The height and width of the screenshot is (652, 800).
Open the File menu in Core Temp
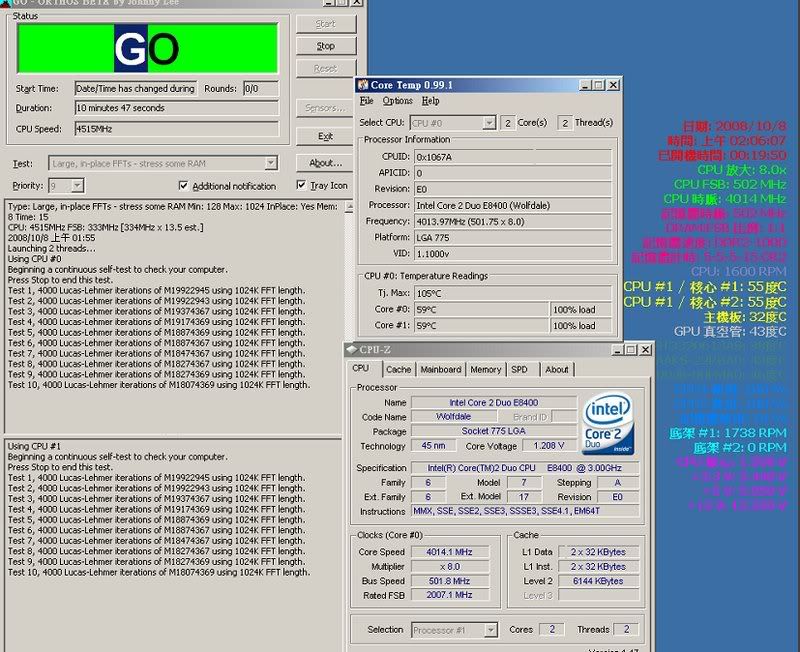(x=367, y=101)
